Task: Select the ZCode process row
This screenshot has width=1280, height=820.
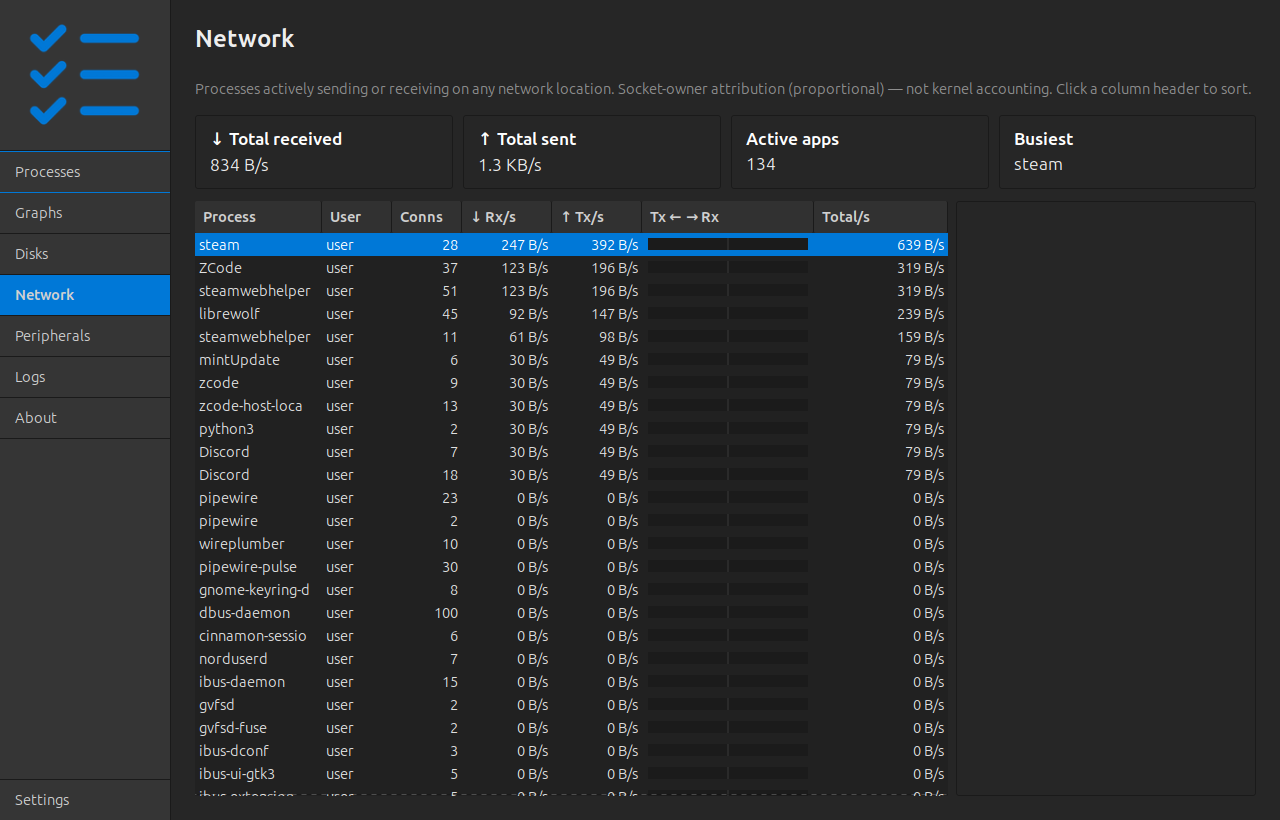Action: pos(571,268)
